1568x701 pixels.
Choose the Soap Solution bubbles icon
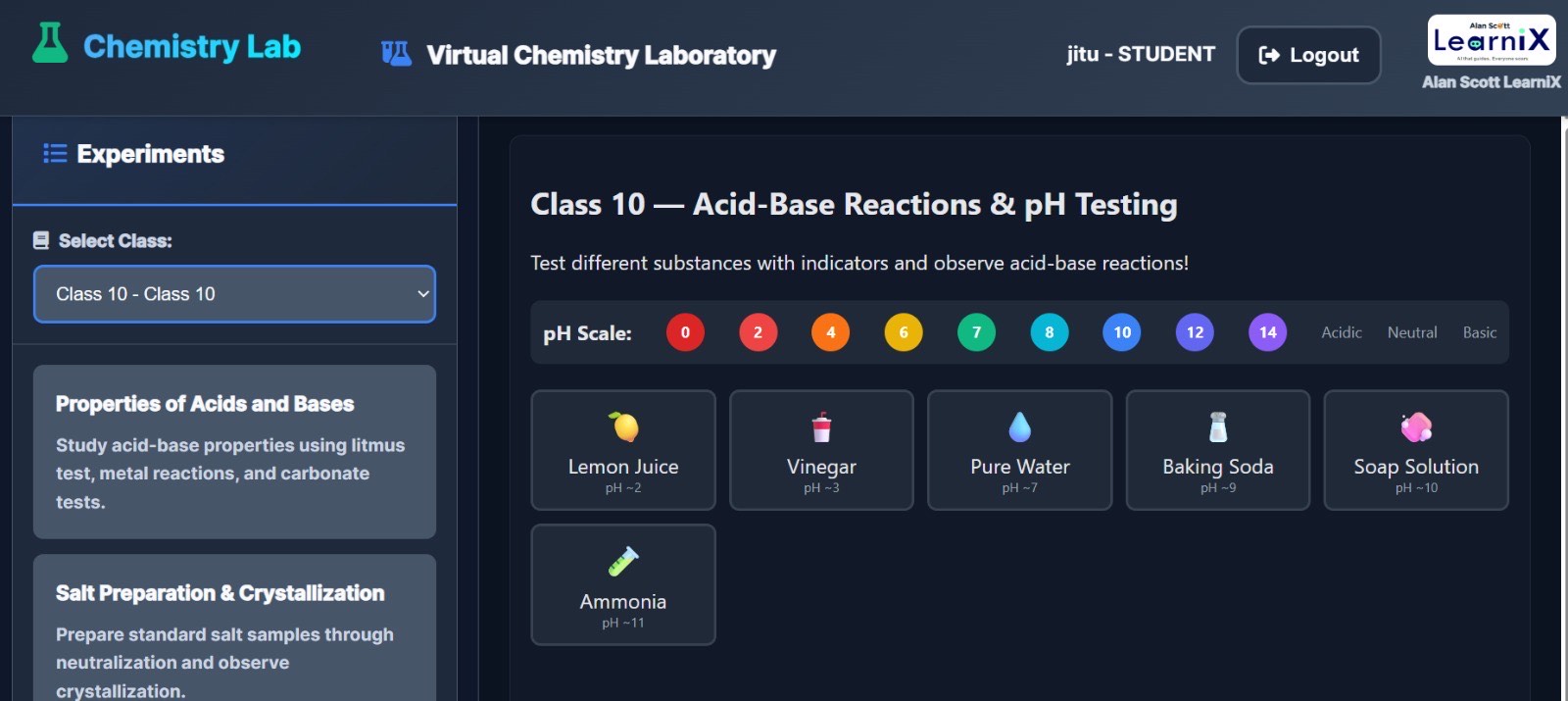tap(1416, 427)
